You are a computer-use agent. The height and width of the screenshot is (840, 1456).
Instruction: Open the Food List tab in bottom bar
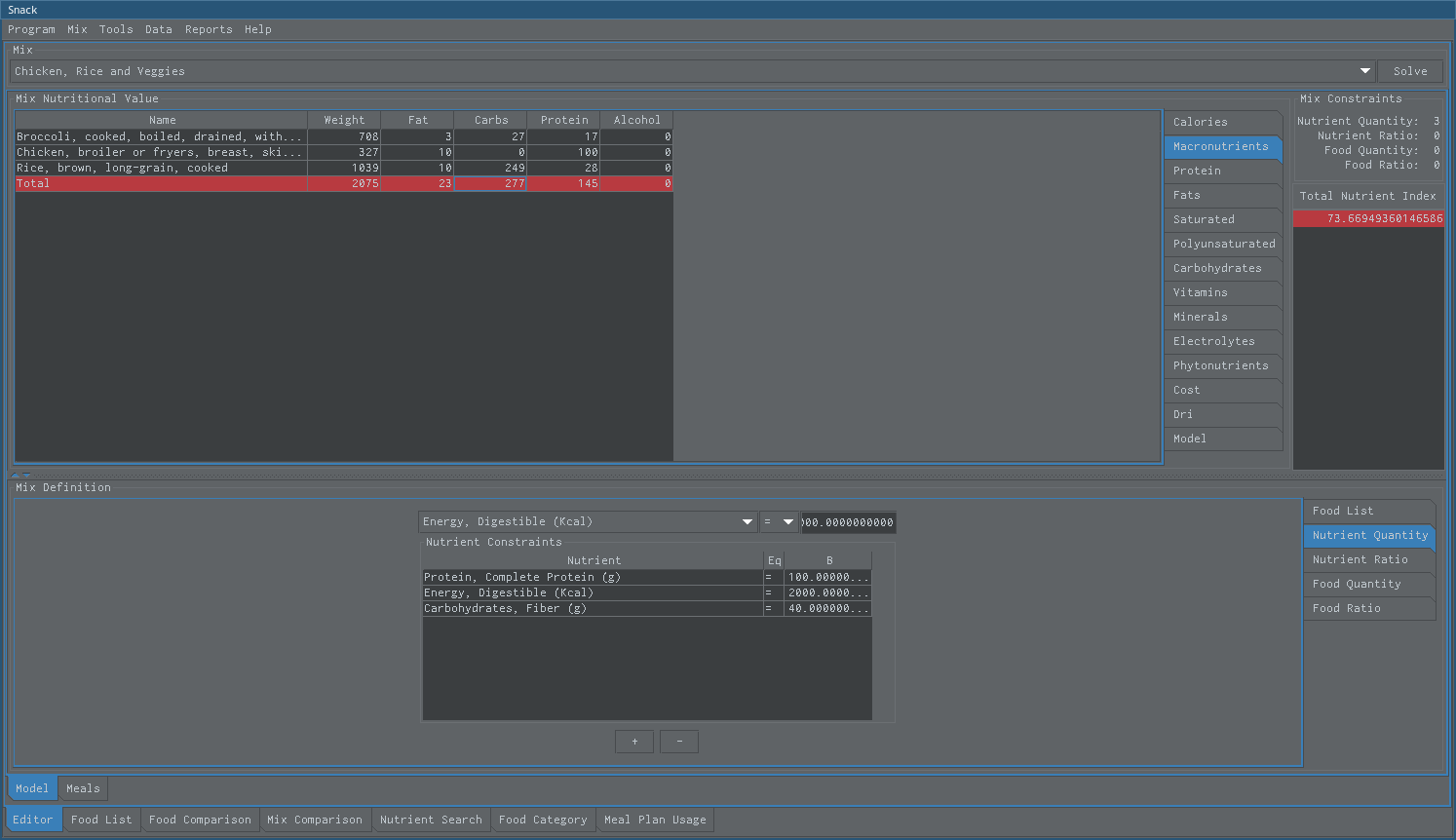(x=101, y=820)
